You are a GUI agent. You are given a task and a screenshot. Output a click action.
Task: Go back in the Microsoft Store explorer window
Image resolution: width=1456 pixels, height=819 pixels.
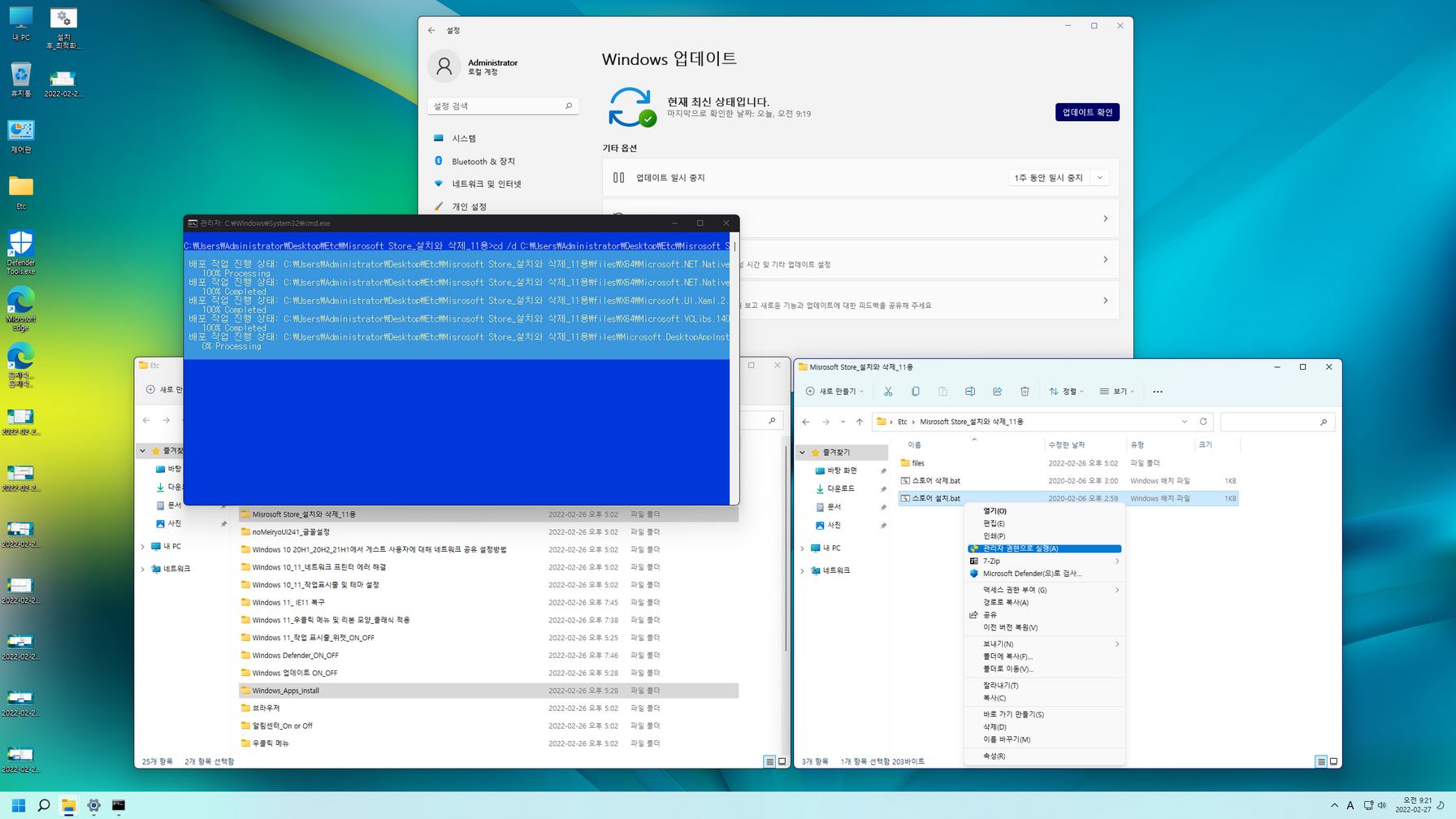point(806,422)
